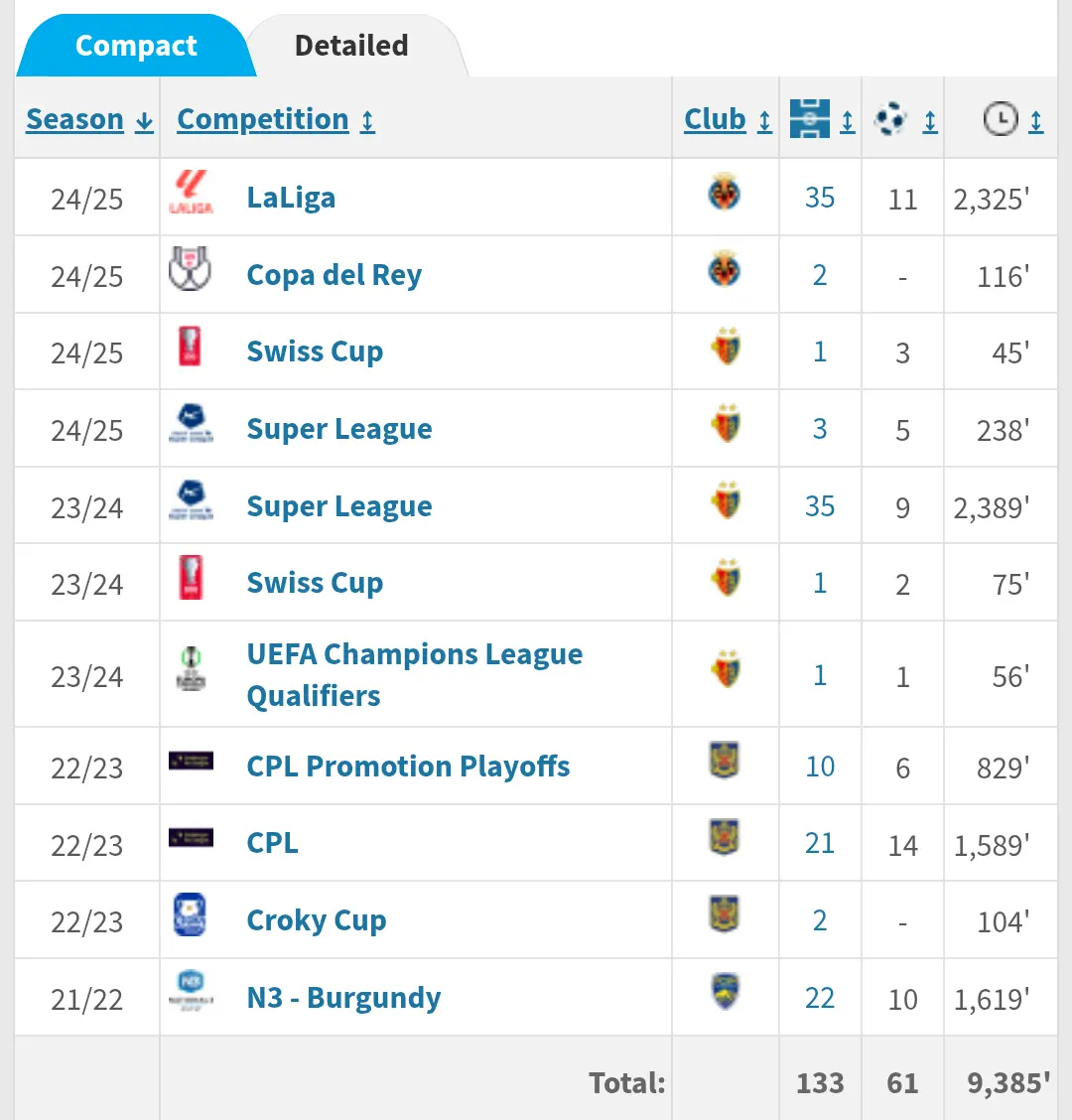Screen dimensions: 1072x1120
Task: Click the club crest in the N3 - Burgundy row
Action: (726, 993)
